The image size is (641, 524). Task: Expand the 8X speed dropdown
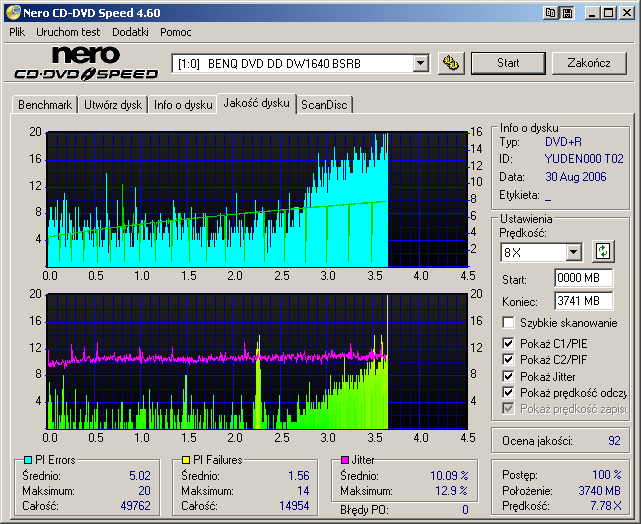tap(574, 252)
